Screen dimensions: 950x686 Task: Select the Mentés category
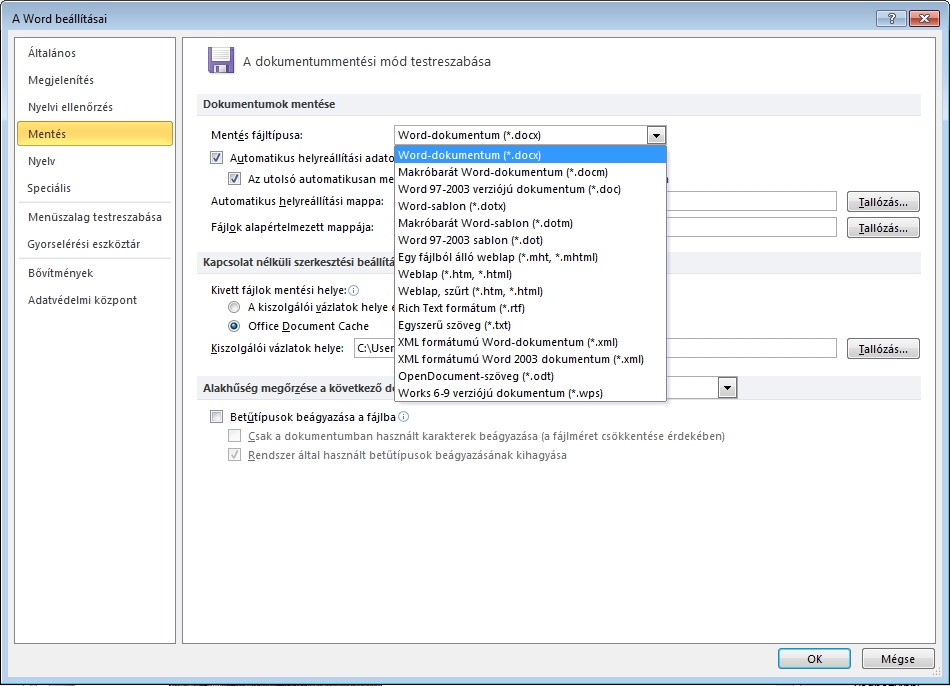pyautogui.click(x=95, y=134)
